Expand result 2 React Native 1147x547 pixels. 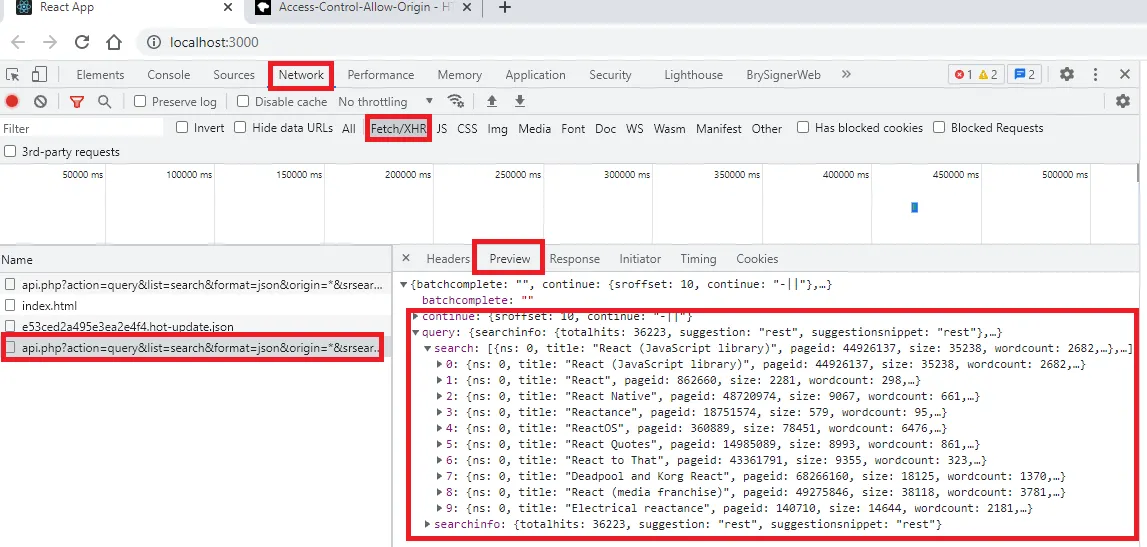point(440,396)
